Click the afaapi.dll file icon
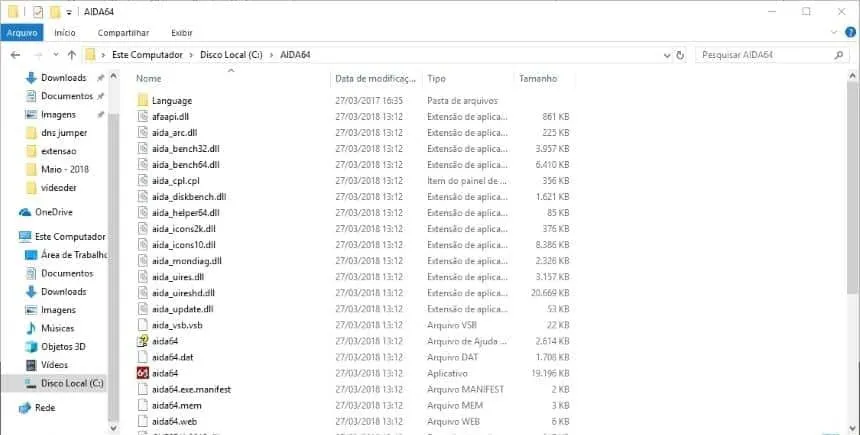 pyautogui.click(x=143, y=116)
